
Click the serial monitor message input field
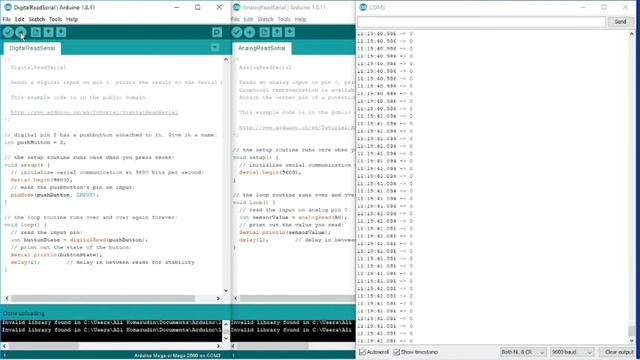pyautogui.click(x=481, y=22)
